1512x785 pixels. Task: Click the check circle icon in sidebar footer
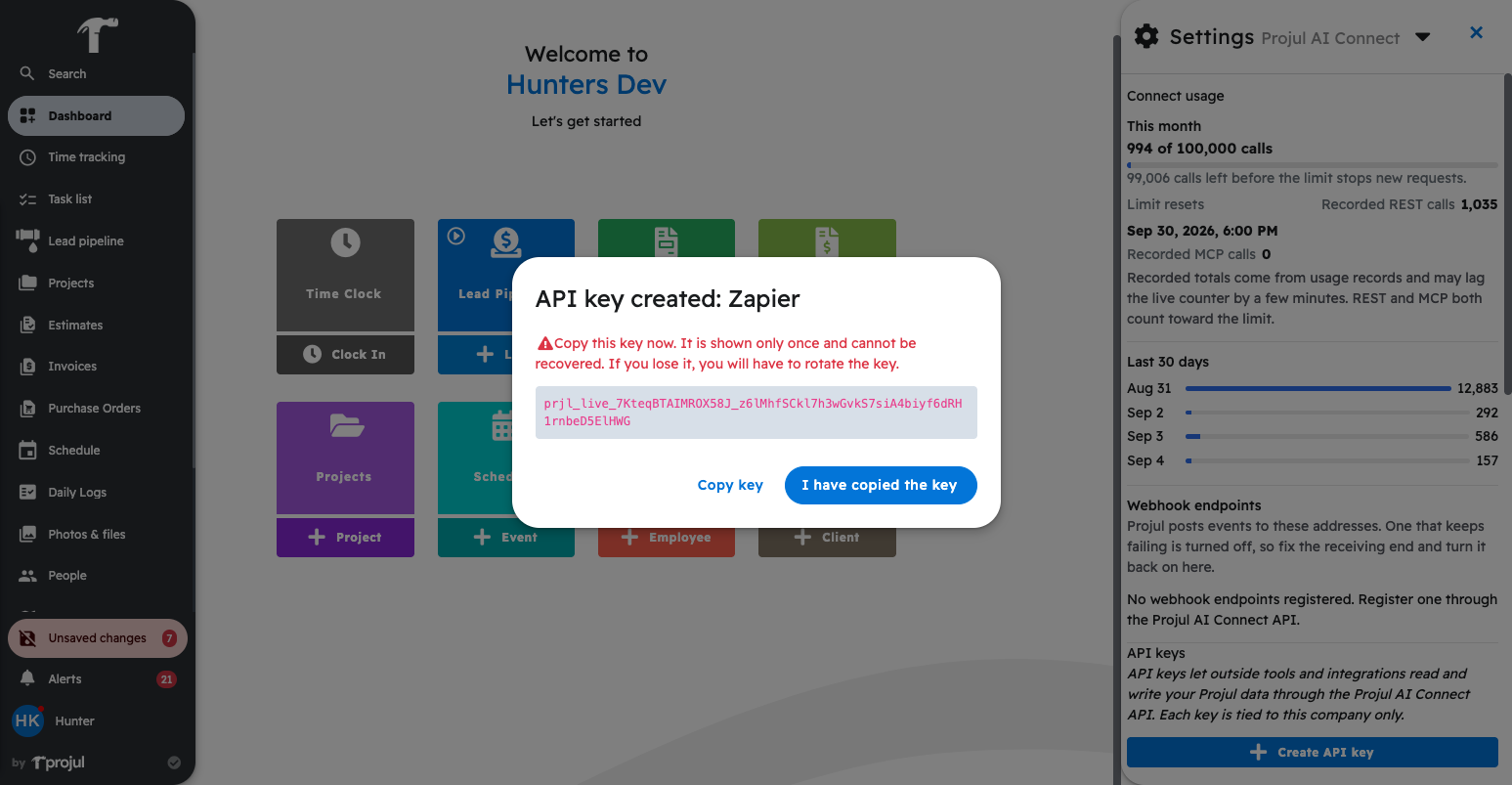(x=174, y=763)
